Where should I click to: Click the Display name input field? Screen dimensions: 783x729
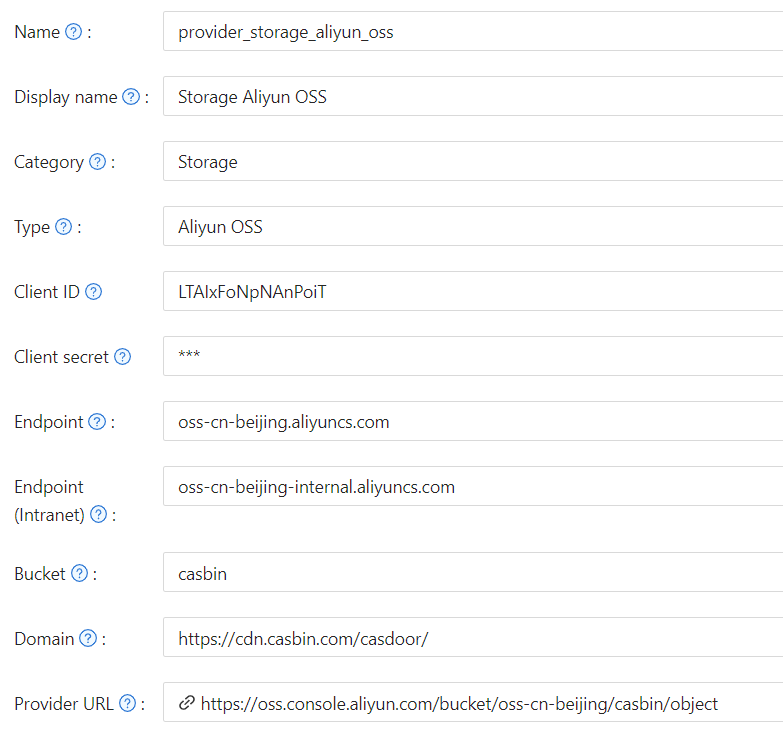pyautogui.click(x=472, y=97)
